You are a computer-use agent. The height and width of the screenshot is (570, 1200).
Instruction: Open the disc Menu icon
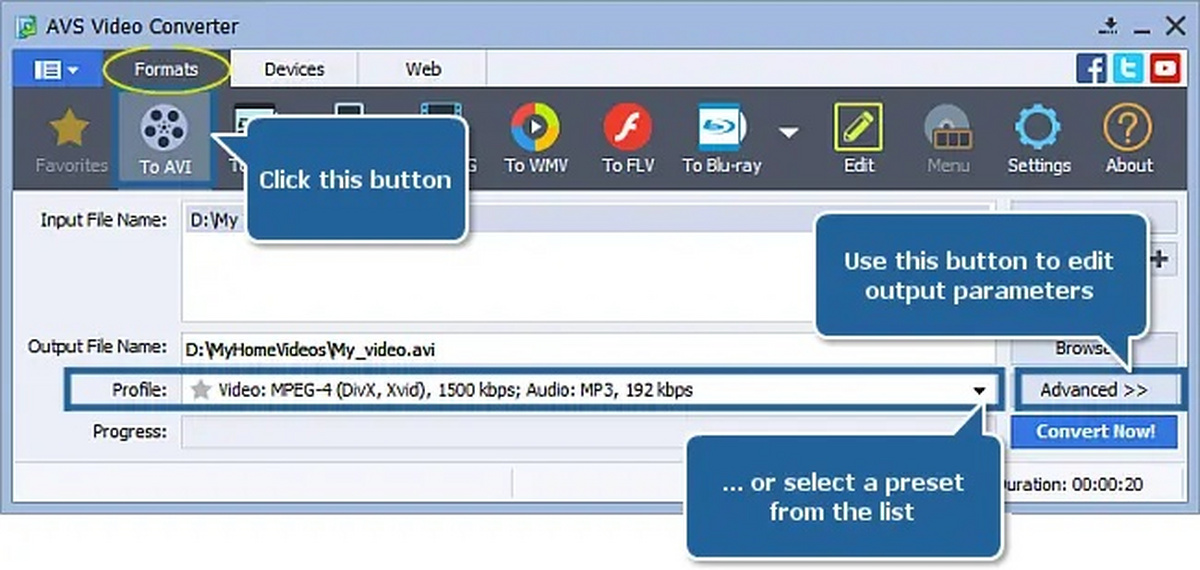(x=947, y=138)
